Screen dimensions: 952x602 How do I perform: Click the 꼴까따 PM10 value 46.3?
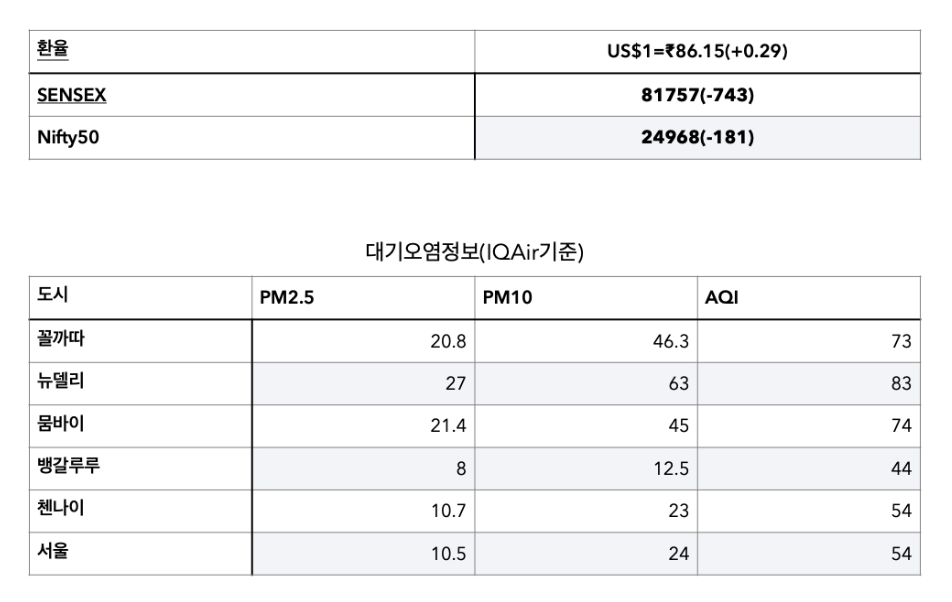pos(670,341)
